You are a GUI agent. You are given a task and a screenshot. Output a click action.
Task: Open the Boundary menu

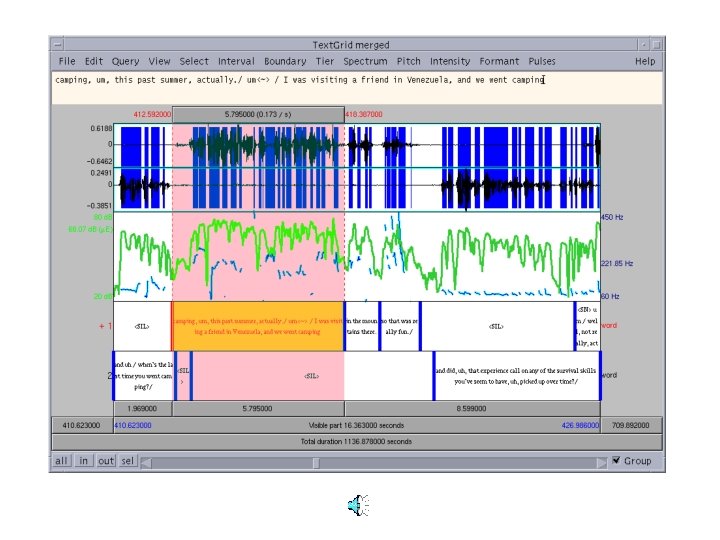tap(285, 61)
